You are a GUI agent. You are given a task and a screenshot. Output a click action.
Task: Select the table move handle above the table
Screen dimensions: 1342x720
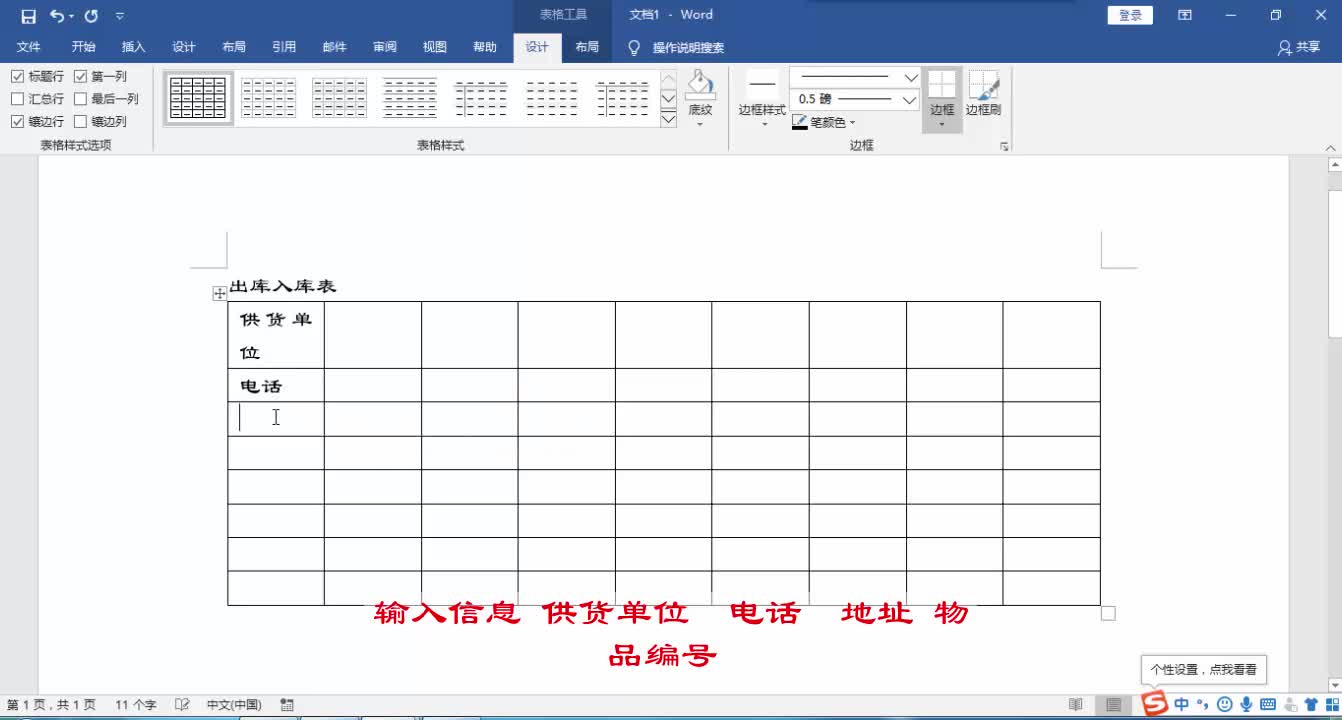[x=218, y=293]
